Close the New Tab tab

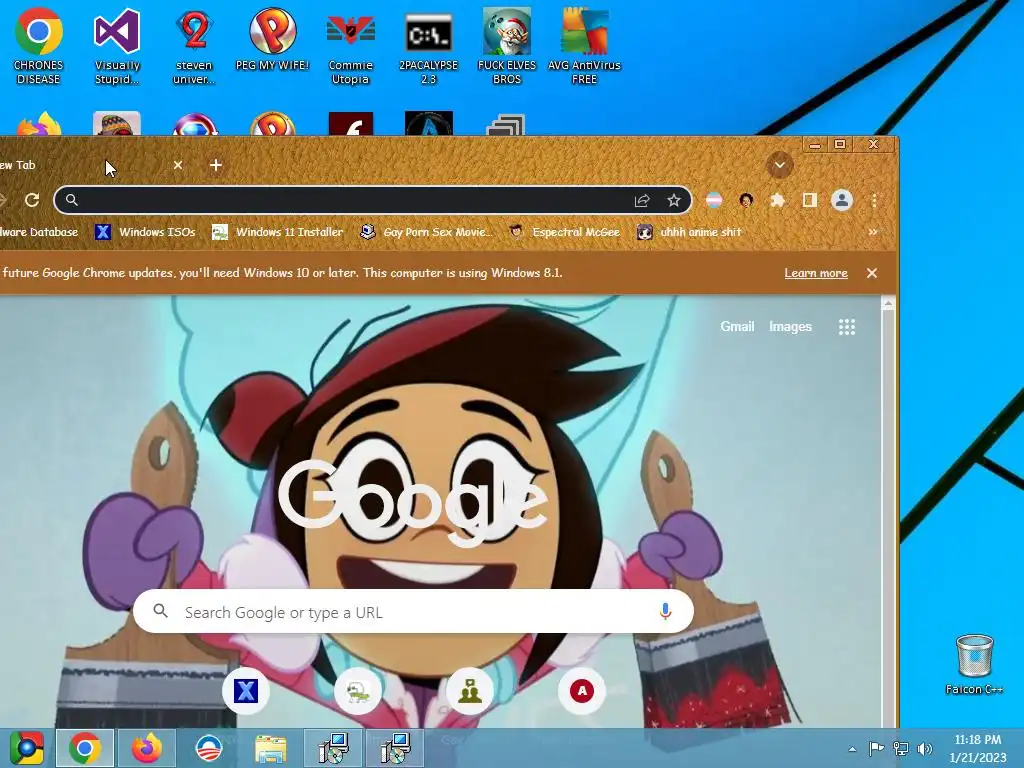(x=178, y=165)
